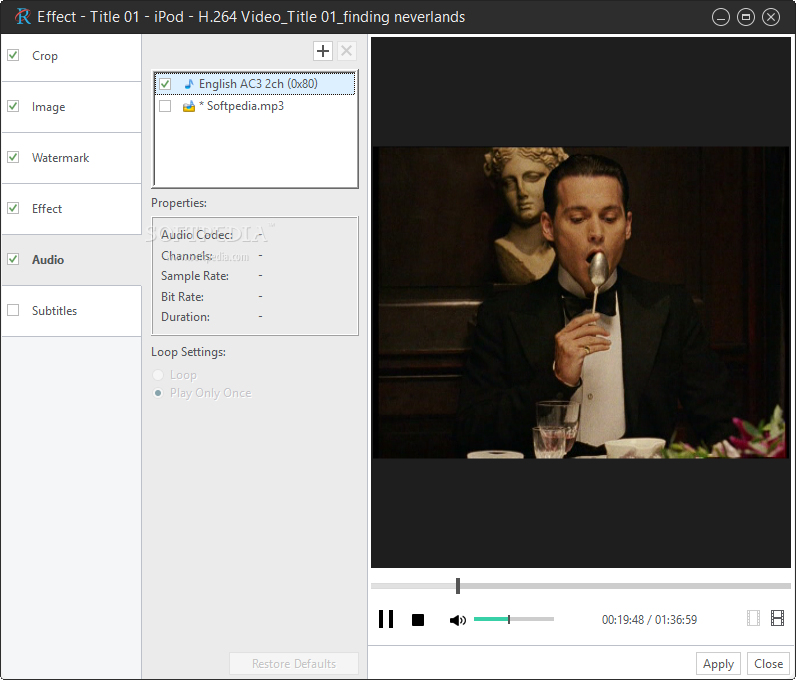Click the Channels property label
Viewport: 796px width, 680px height.
[x=187, y=255]
